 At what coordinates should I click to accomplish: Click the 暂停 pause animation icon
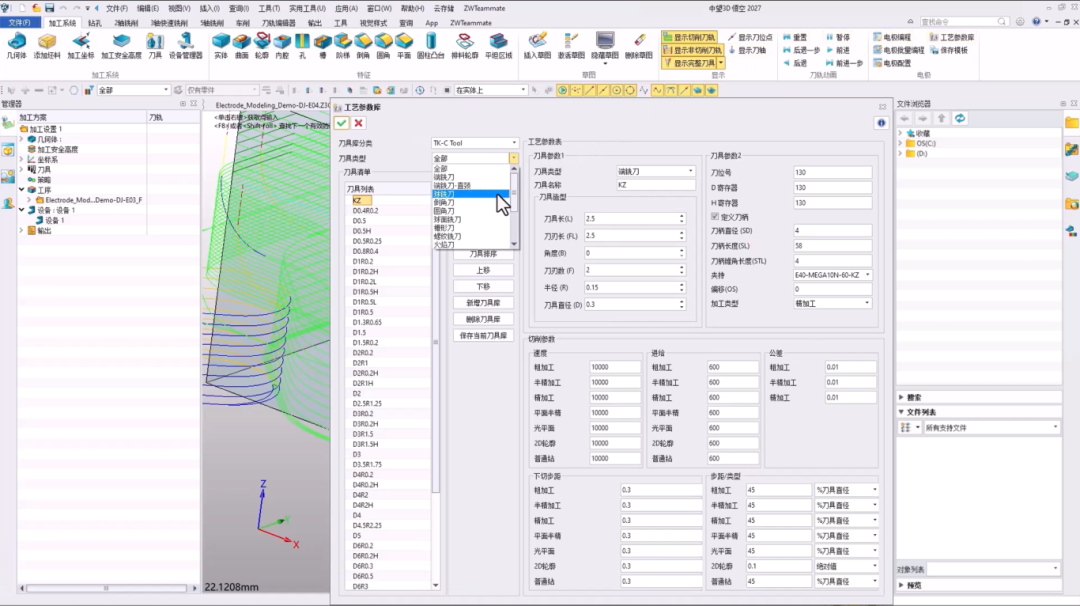tap(838, 37)
